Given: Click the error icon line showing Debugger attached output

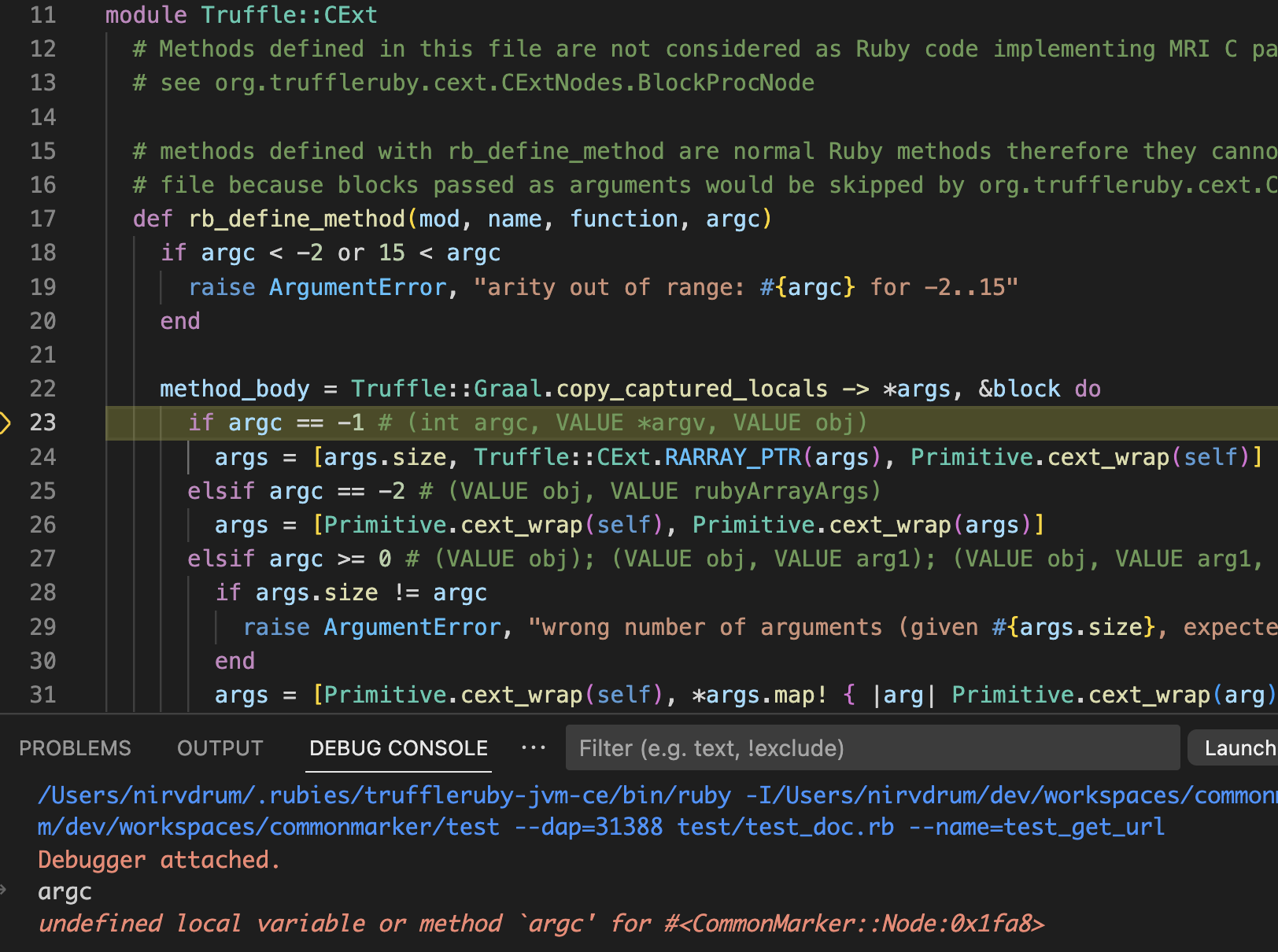Looking at the screenshot, I should 157,859.
